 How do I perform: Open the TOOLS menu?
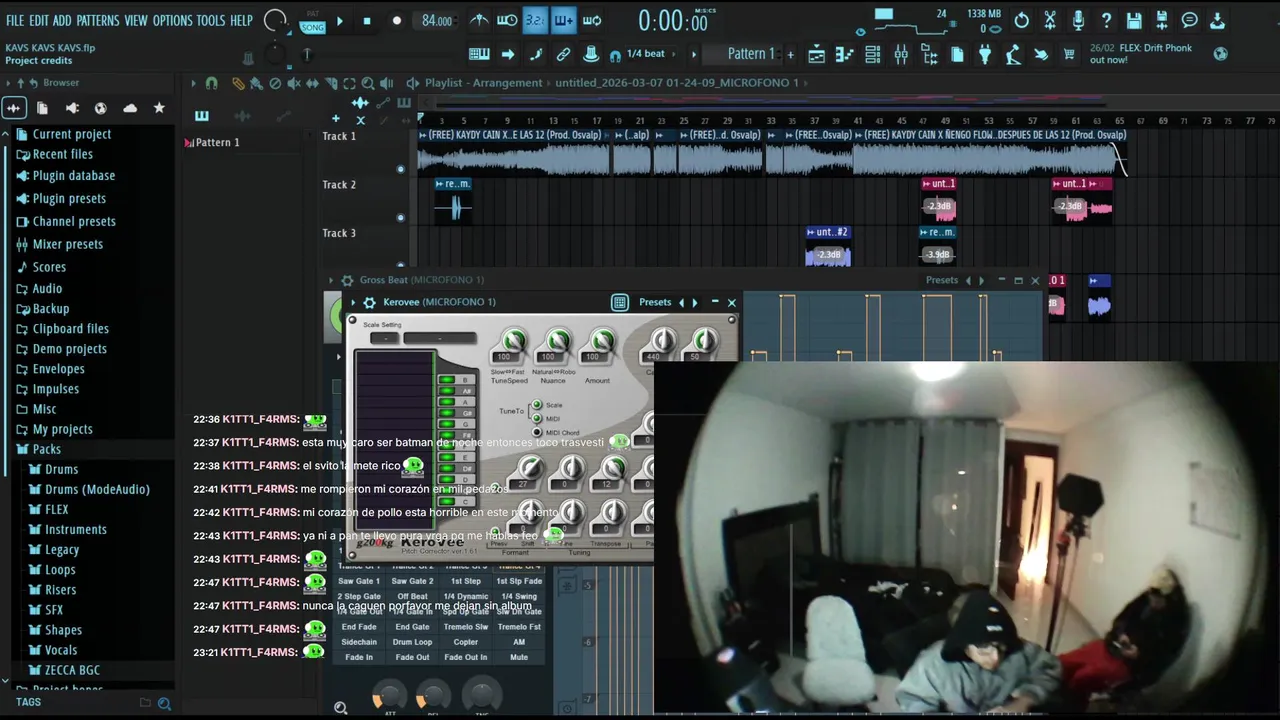click(211, 20)
